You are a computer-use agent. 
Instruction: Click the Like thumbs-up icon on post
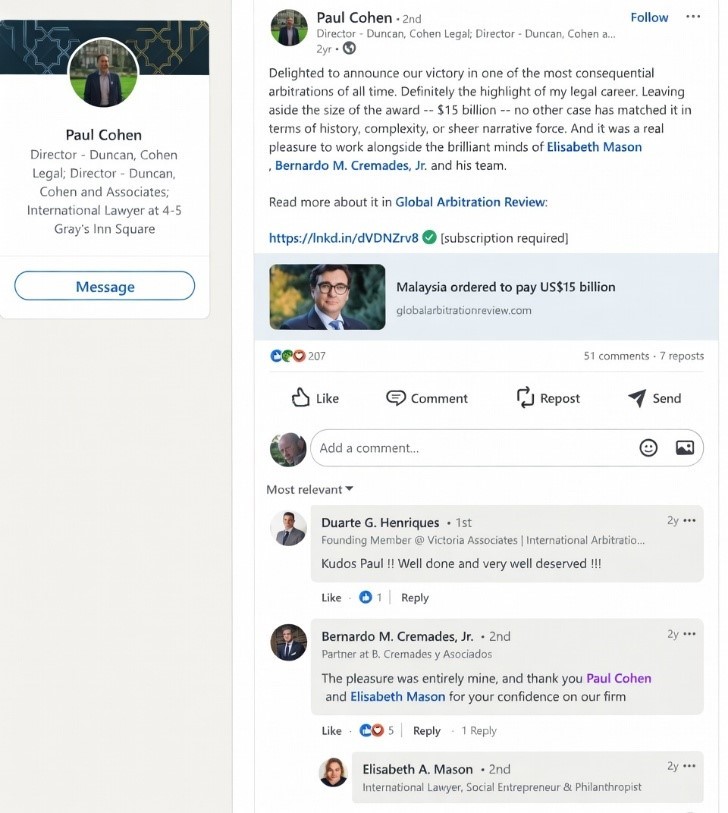pos(300,398)
